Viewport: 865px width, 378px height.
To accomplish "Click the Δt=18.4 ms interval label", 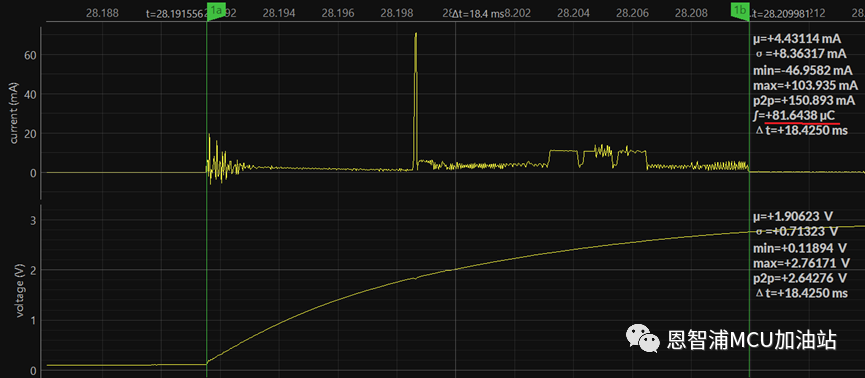I will click(478, 14).
